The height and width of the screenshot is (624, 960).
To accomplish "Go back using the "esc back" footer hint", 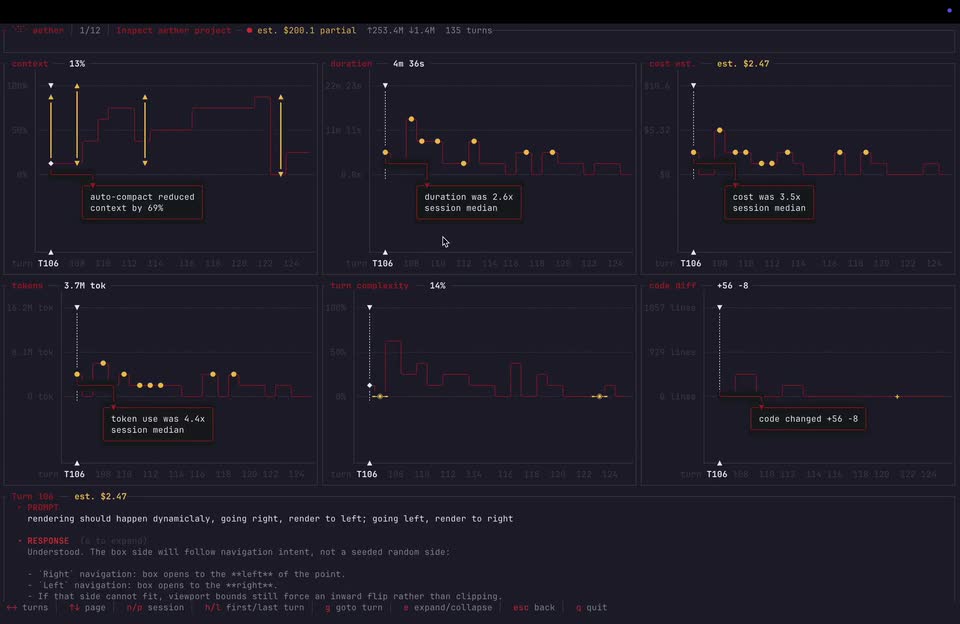I will 534,607.
